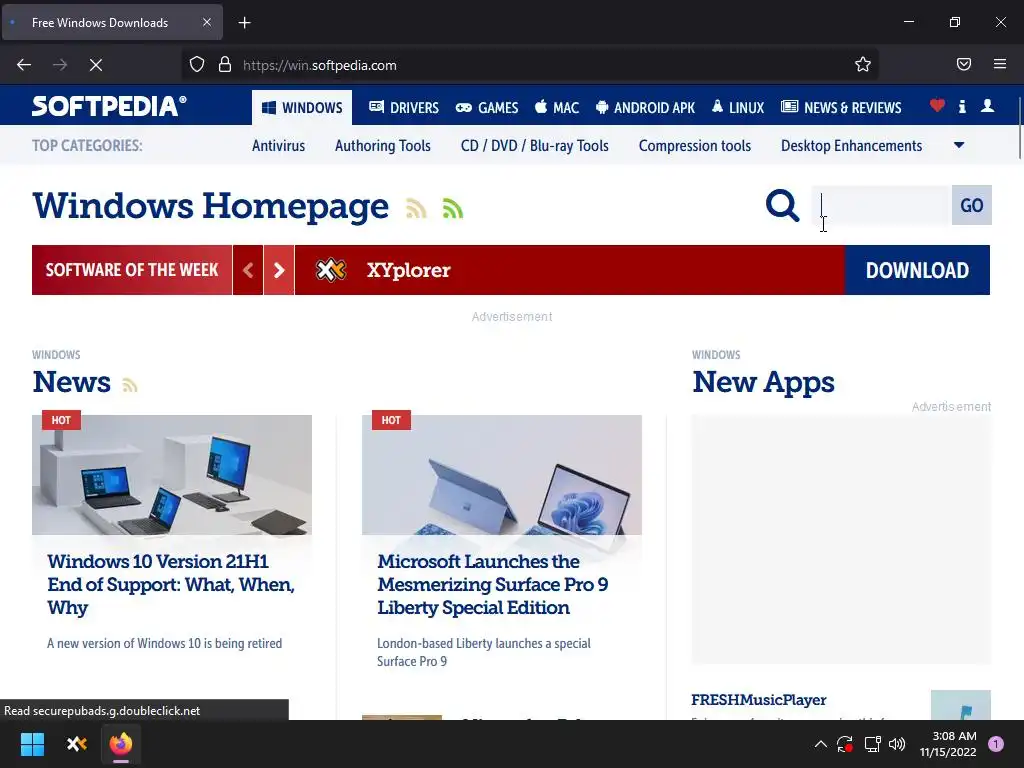Stop loading the page with the X button
The width and height of the screenshot is (1024, 768).
96,65
